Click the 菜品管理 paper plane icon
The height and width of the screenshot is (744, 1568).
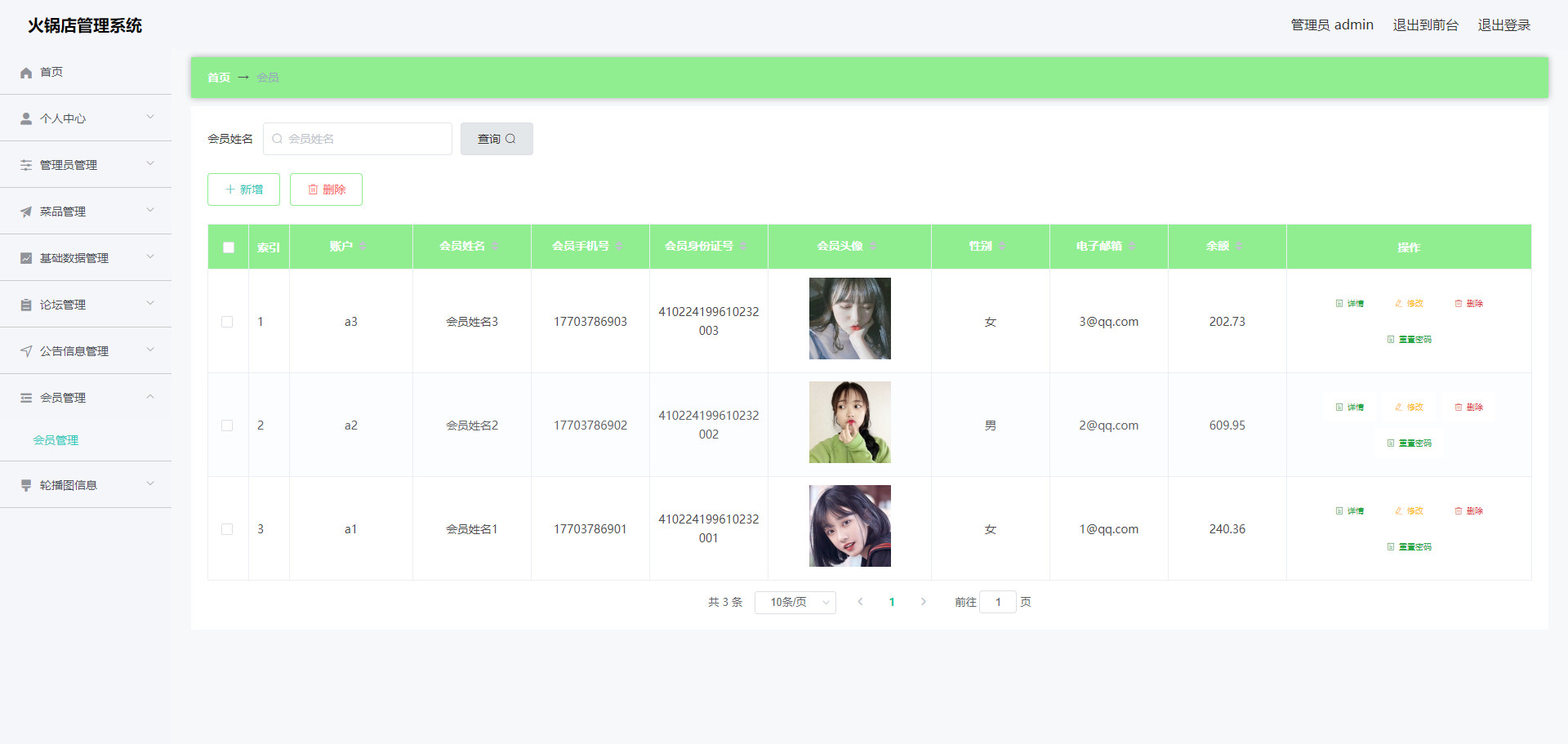click(x=26, y=212)
